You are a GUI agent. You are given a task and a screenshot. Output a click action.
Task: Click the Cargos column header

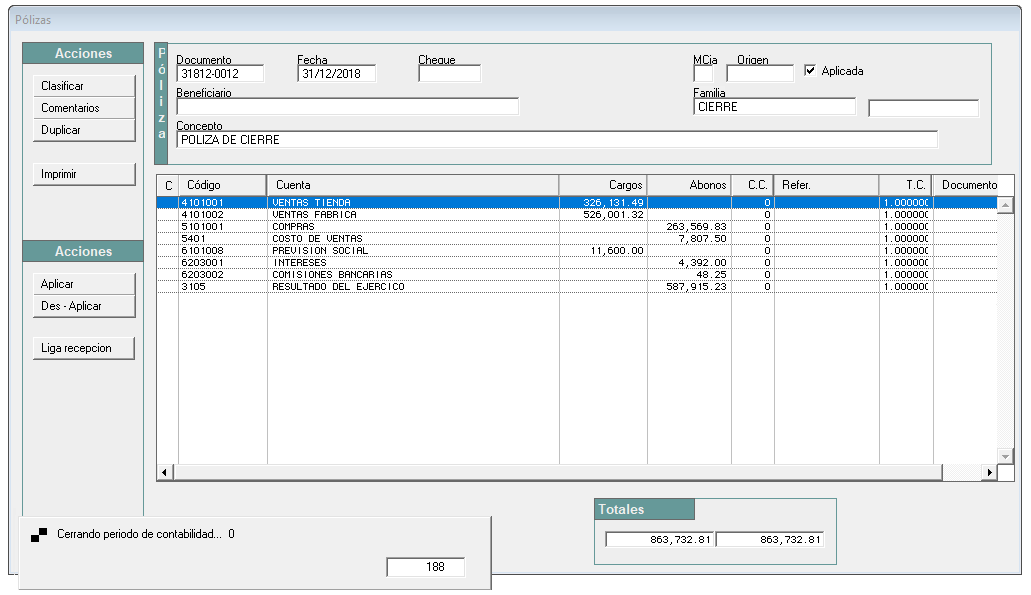(603, 185)
